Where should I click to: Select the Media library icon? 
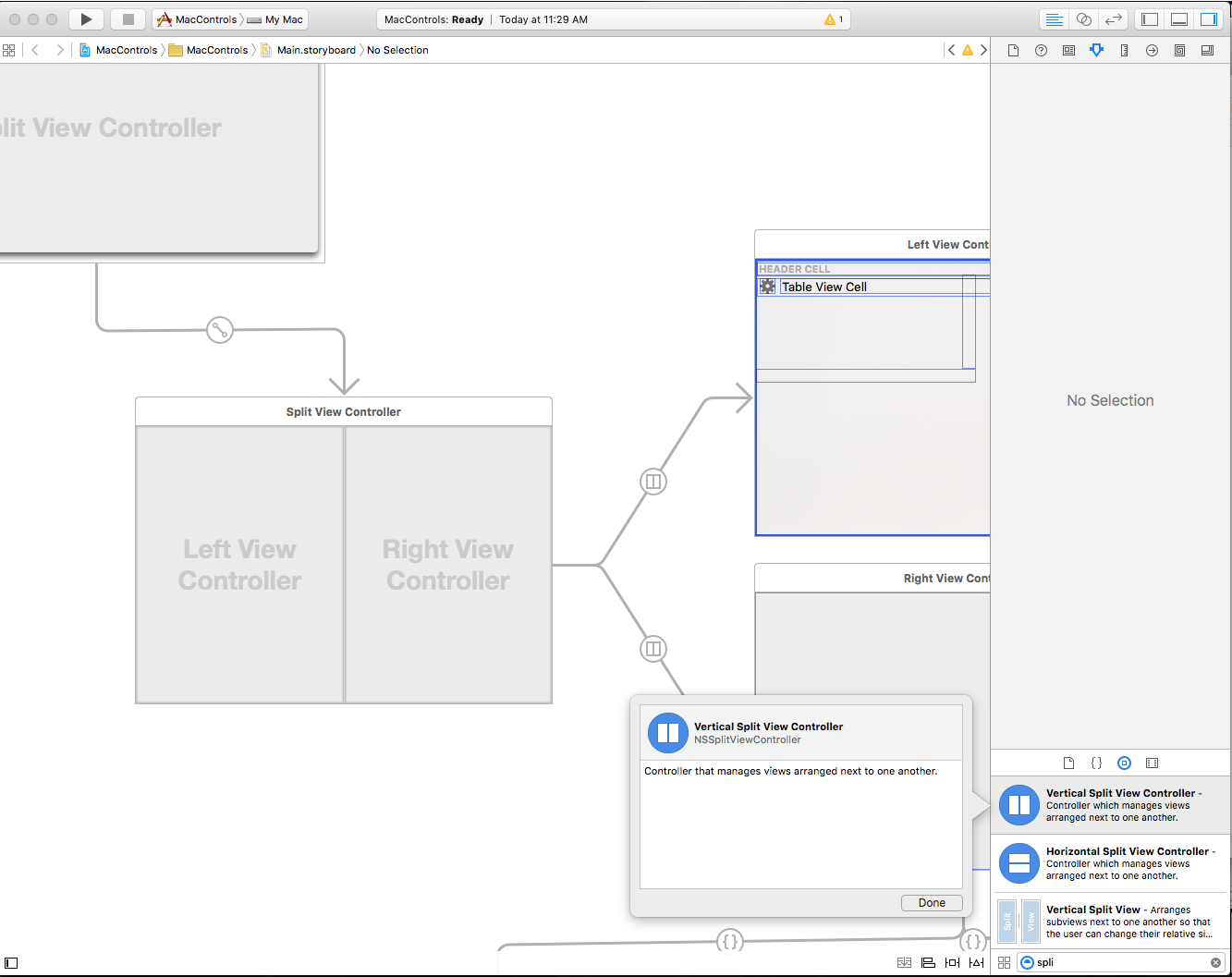[1152, 763]
